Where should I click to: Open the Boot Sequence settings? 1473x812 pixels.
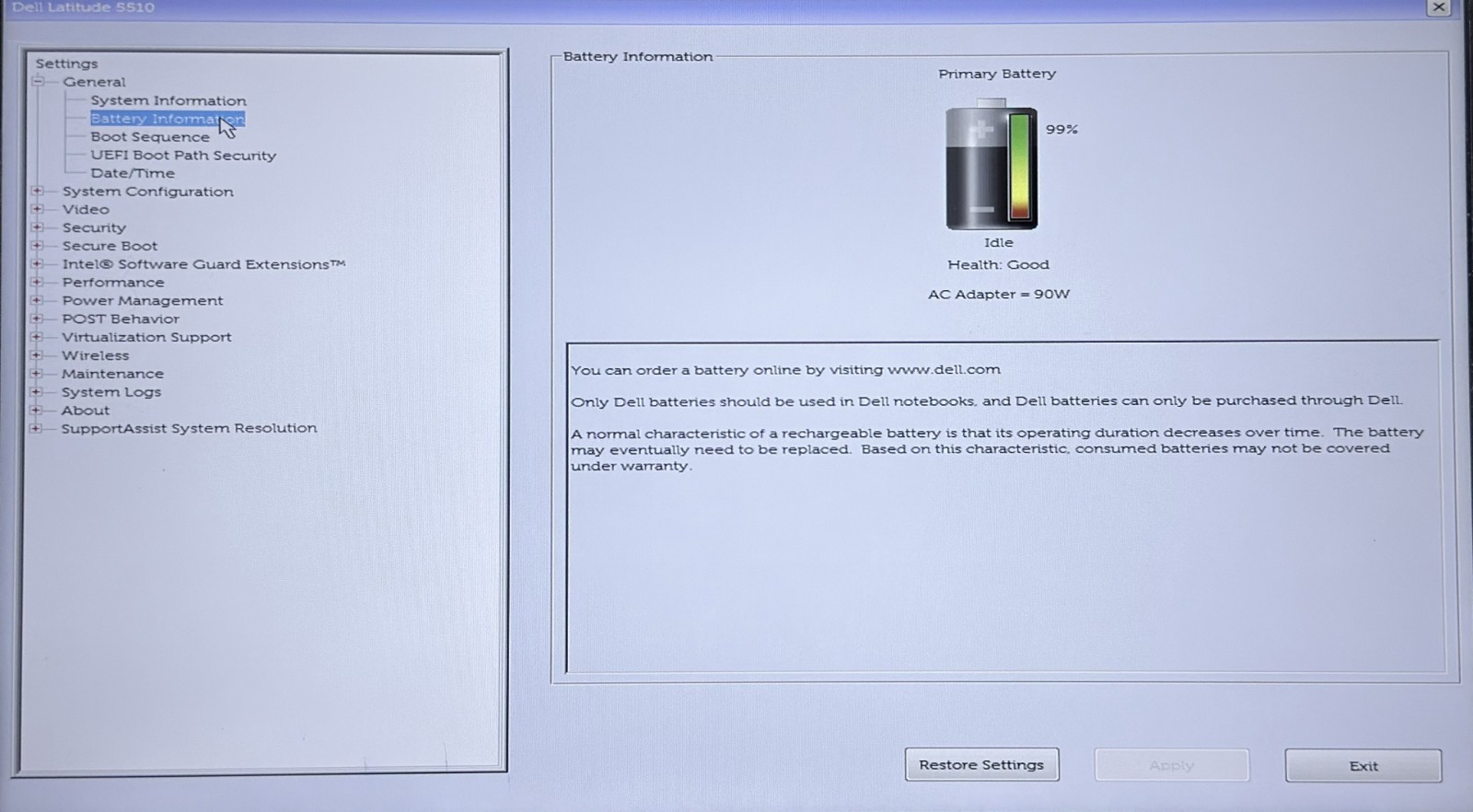coord(150,137)
